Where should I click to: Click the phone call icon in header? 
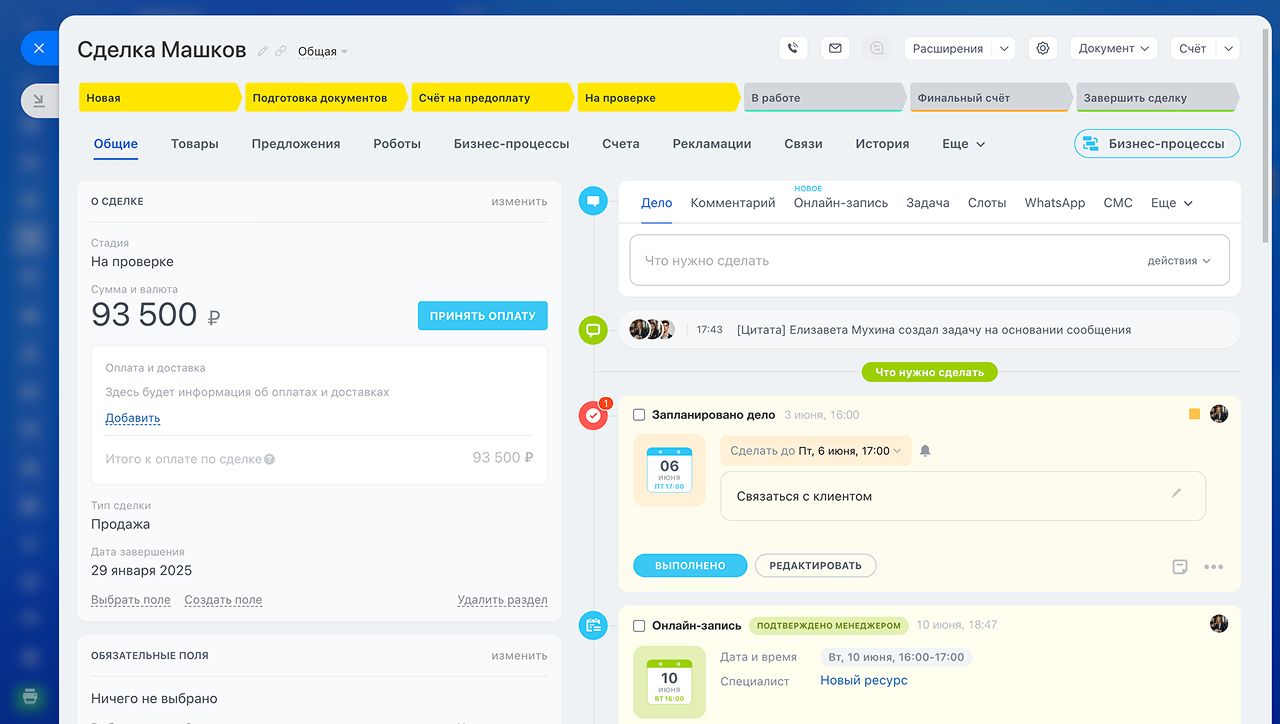tap(793, 48)
